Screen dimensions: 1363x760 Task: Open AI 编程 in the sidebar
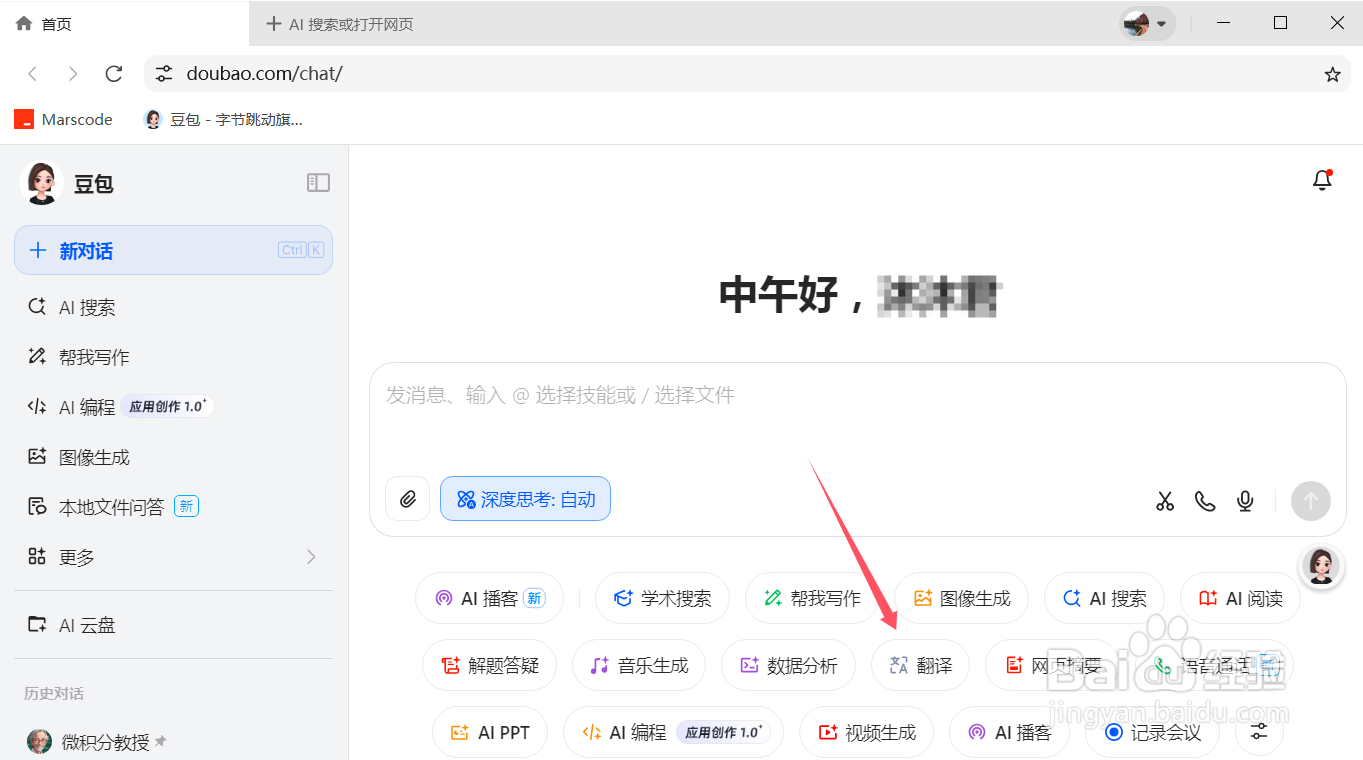173,407
